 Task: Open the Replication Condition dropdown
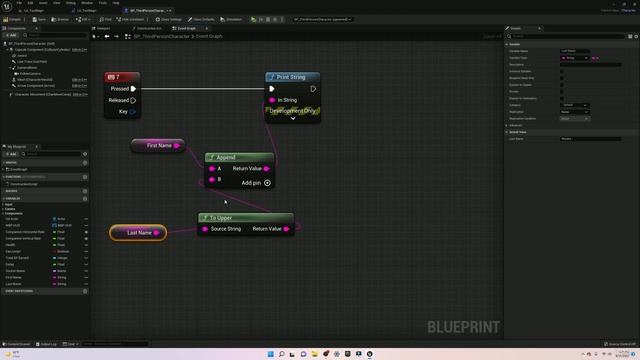(575, 118)
